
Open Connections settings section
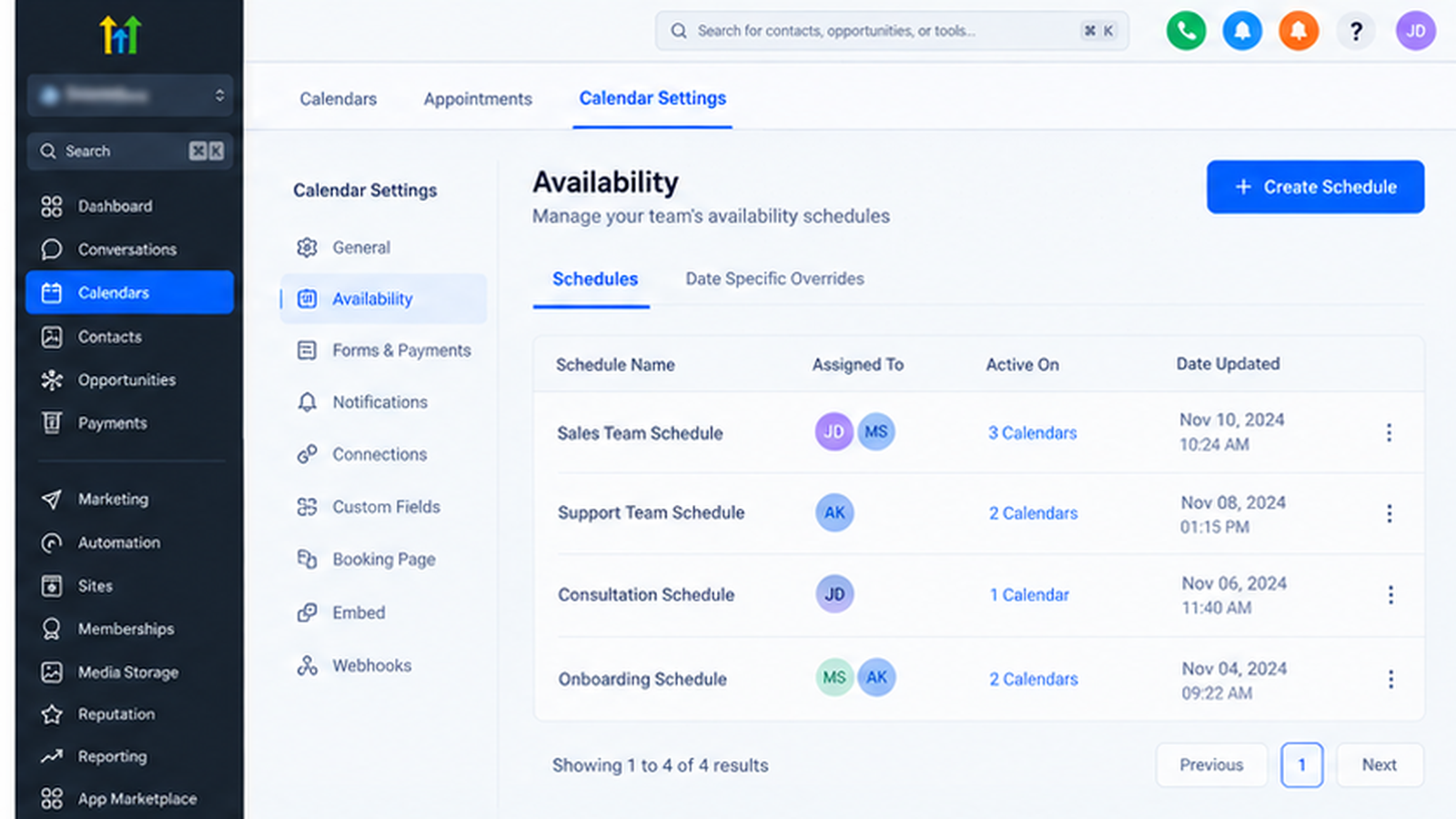click(383, 454)
